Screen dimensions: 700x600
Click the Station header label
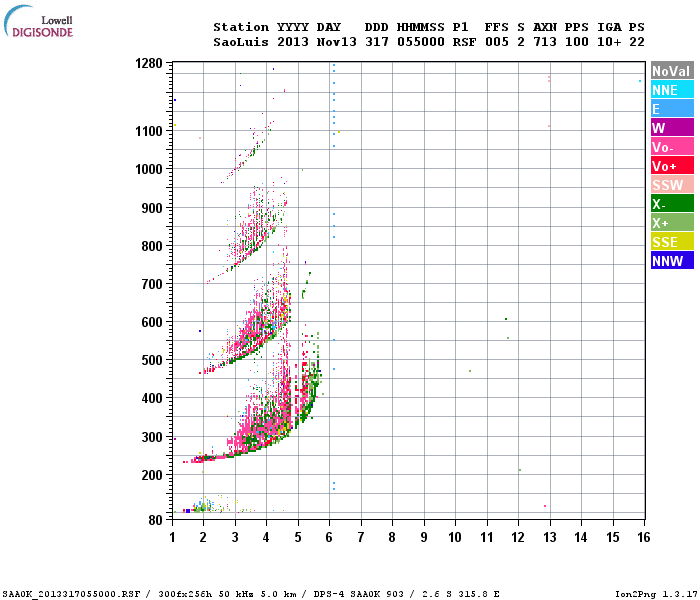click(x=241, y=27)
